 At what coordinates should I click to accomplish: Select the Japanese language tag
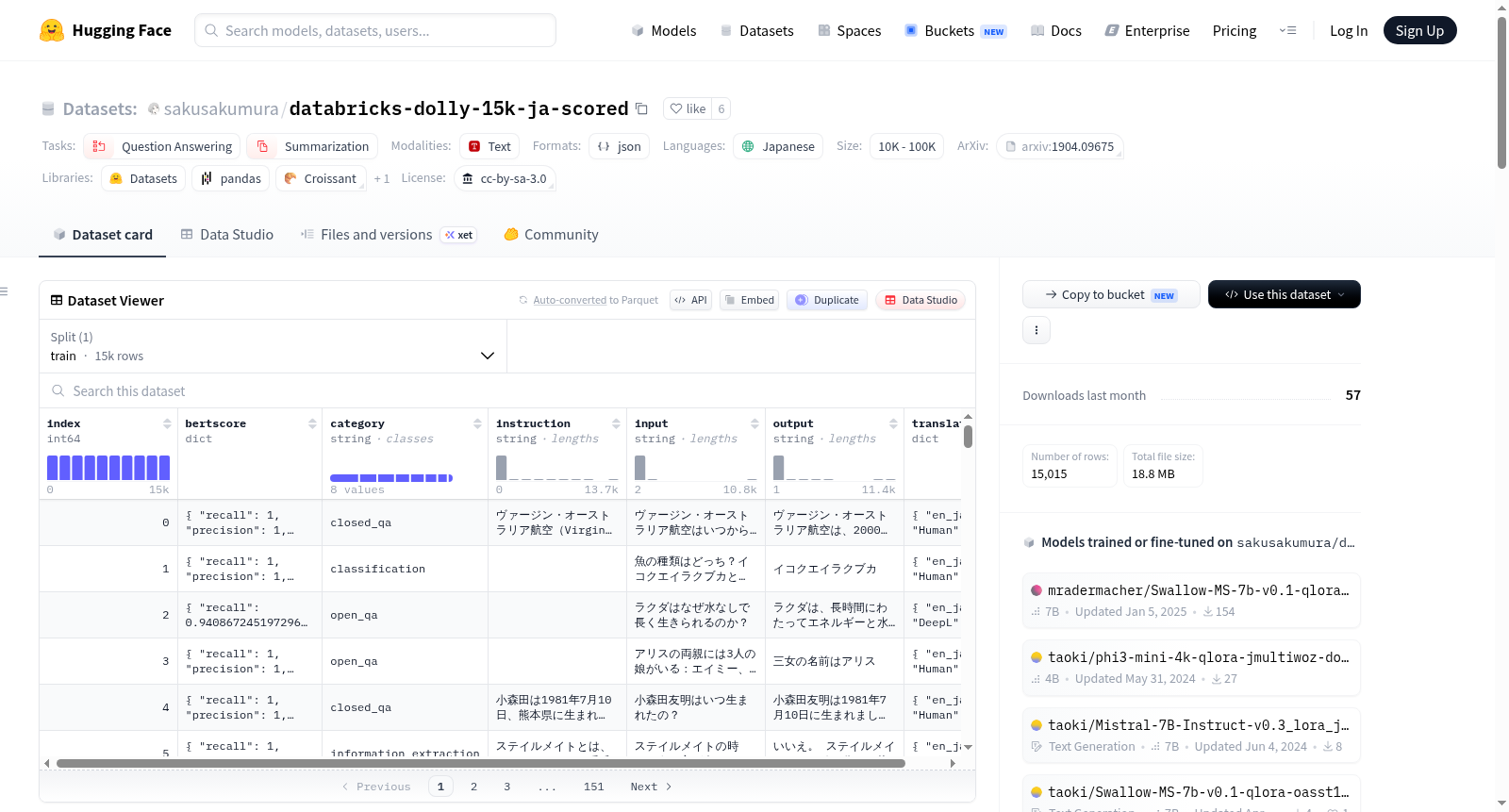[778, 146]
